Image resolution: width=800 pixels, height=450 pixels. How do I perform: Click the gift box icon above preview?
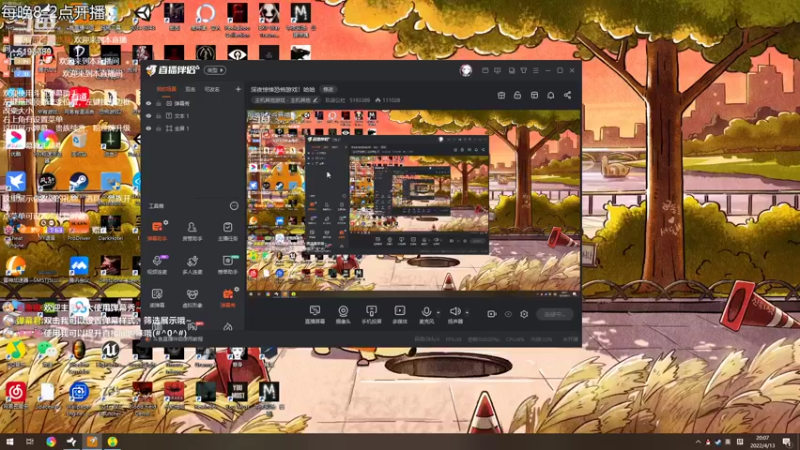(501, 95)
